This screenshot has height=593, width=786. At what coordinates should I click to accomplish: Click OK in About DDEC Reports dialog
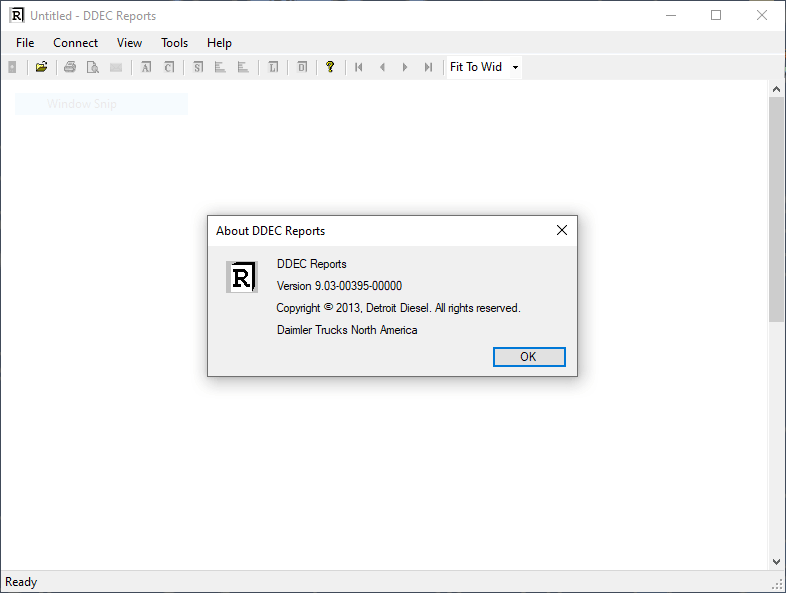[529, 357]
